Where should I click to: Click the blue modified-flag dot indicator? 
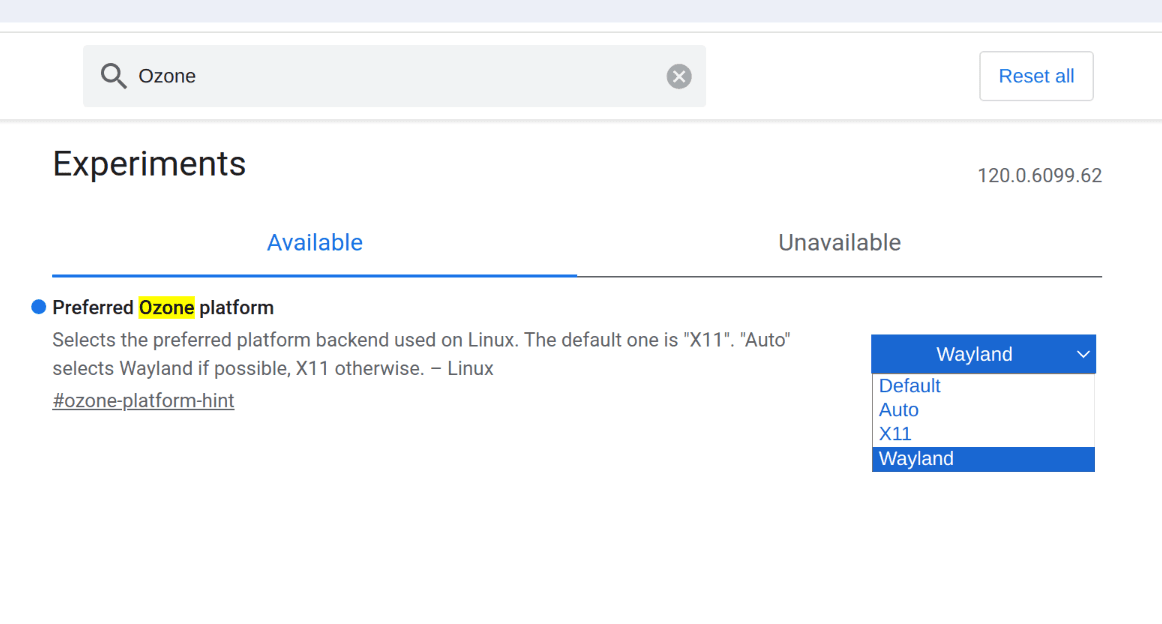(x=39, y=307)
